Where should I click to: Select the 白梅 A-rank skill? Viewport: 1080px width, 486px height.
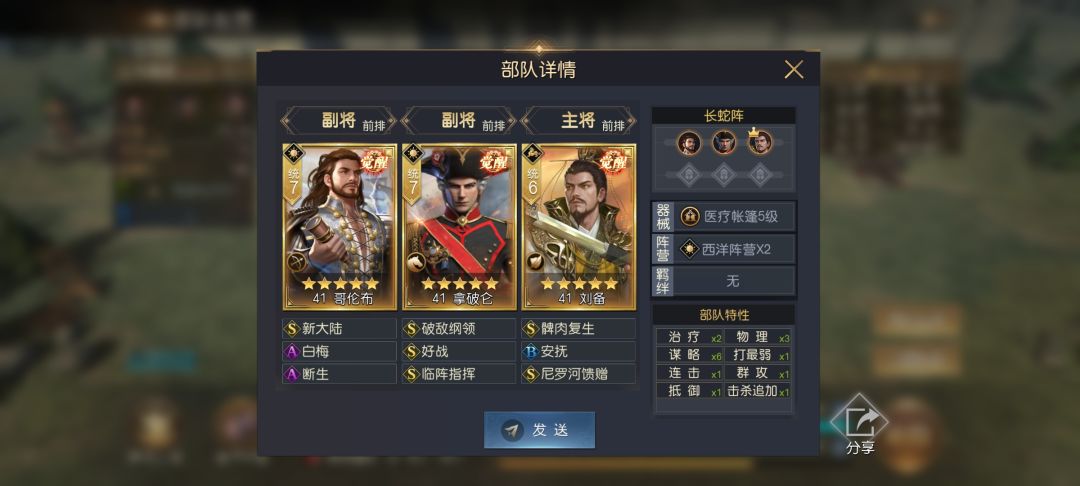(340, 351)
